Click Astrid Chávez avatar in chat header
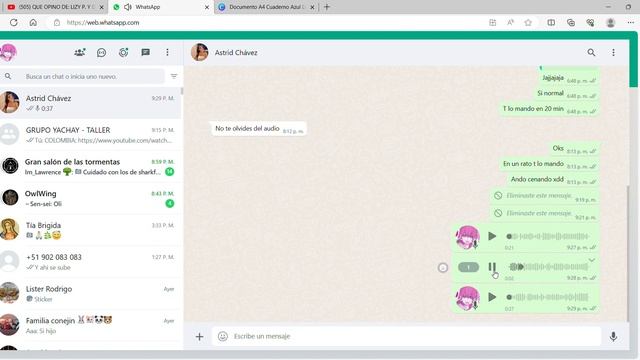 (x=200, y=52)
